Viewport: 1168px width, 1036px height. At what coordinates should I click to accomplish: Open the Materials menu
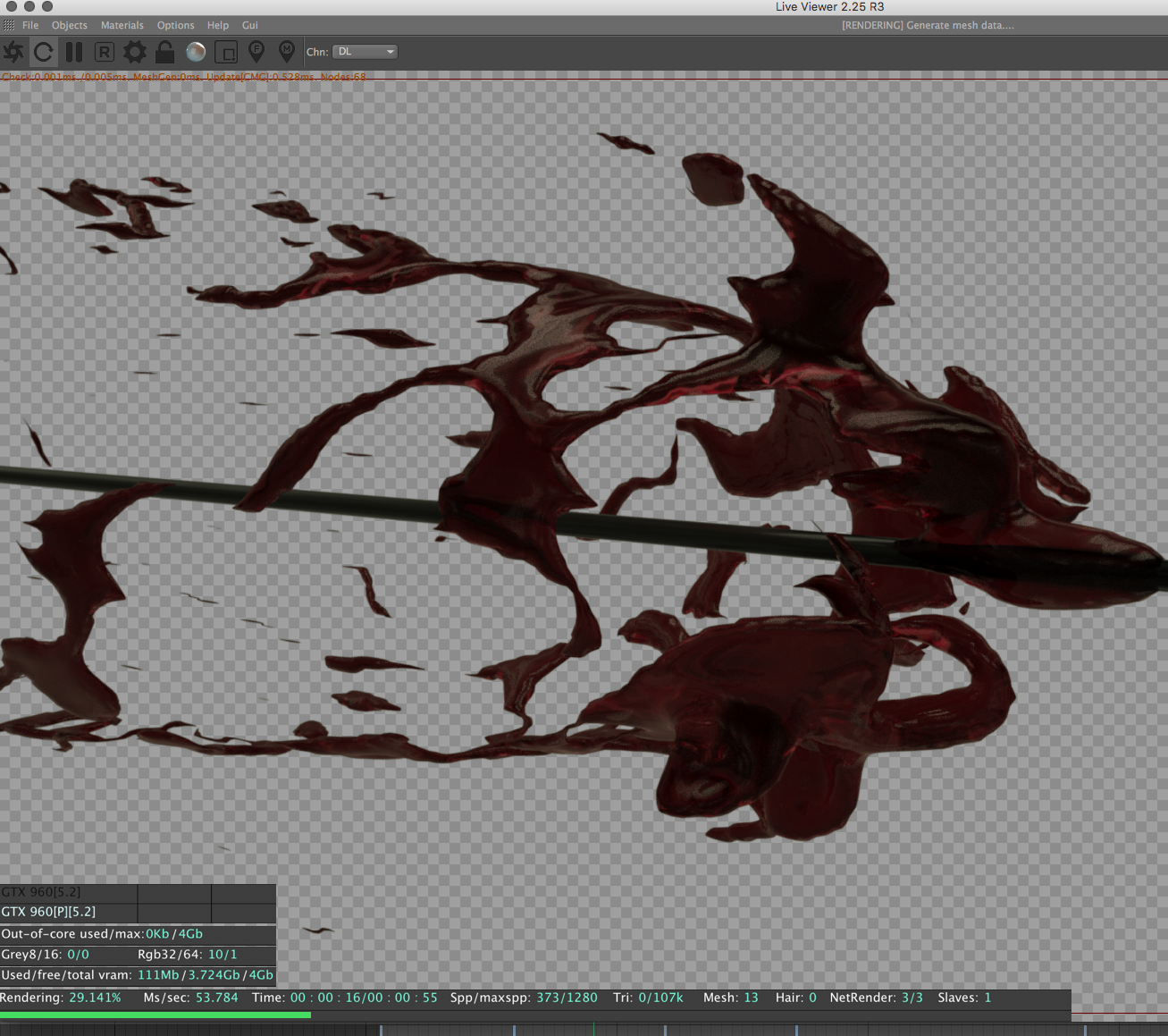(122, 25)
